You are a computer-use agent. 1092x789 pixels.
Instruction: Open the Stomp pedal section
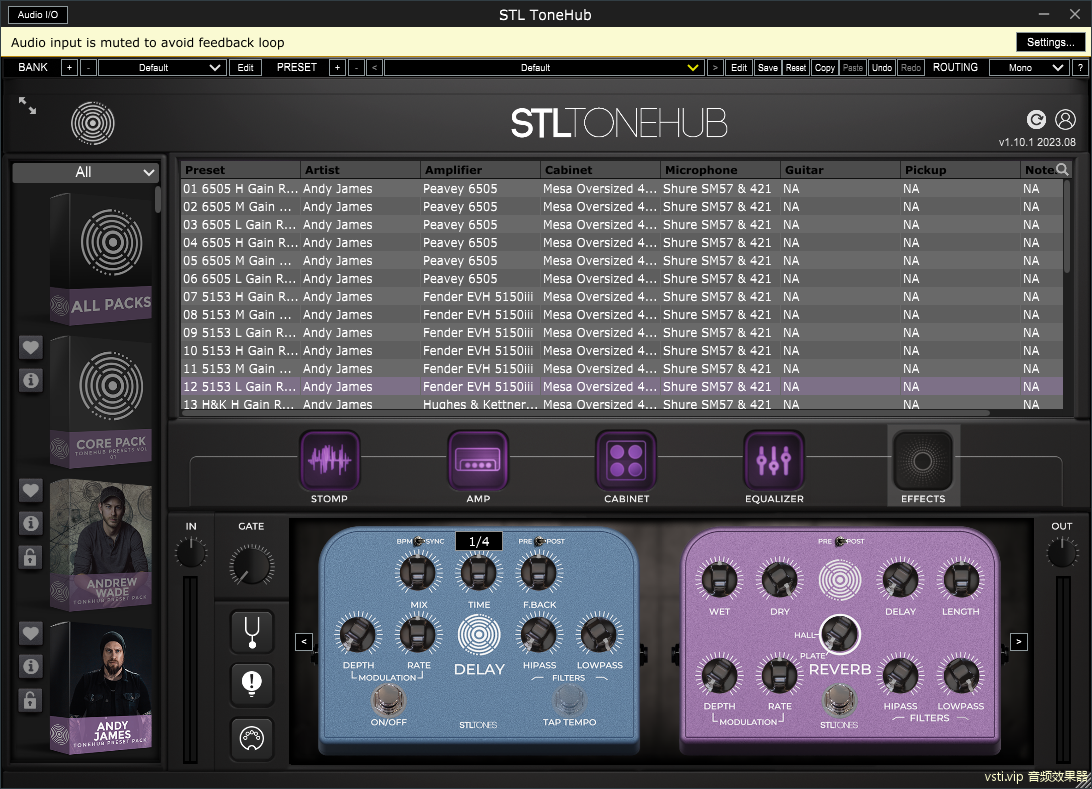(x=329, y=460)
